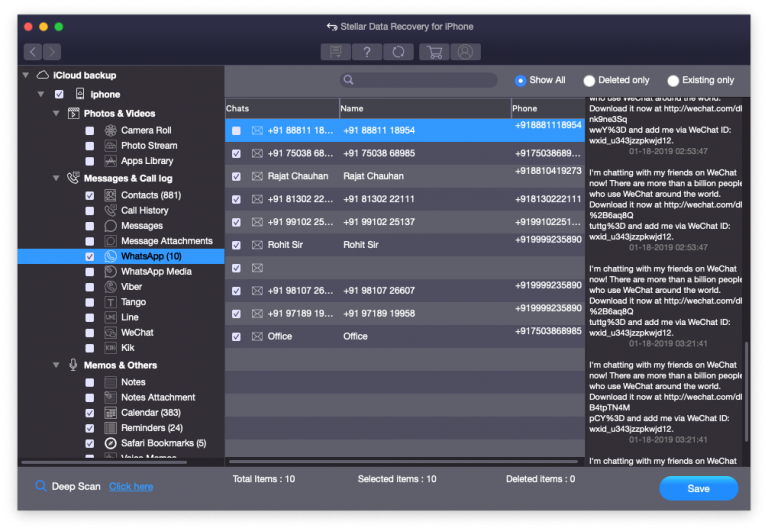The height and width of the screenshot is (531, 768).
Task: Select the Show All radio button
Action: pyautogui.click(x=520, y=80)
